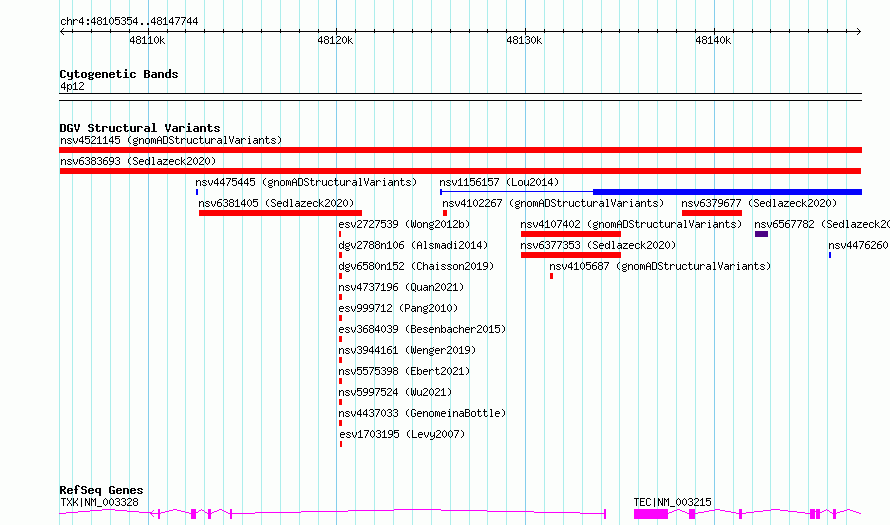890x525 pixels.
Task: Open nsv4737196 (Quan2021) variant
Action: coord(401,287)
